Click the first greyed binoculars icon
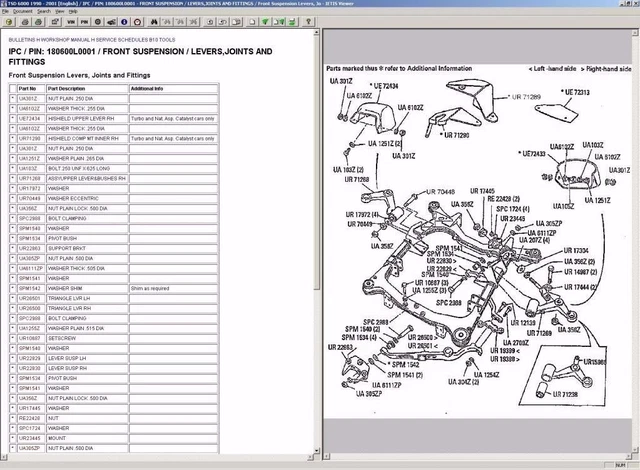 (x=167, y=22)
